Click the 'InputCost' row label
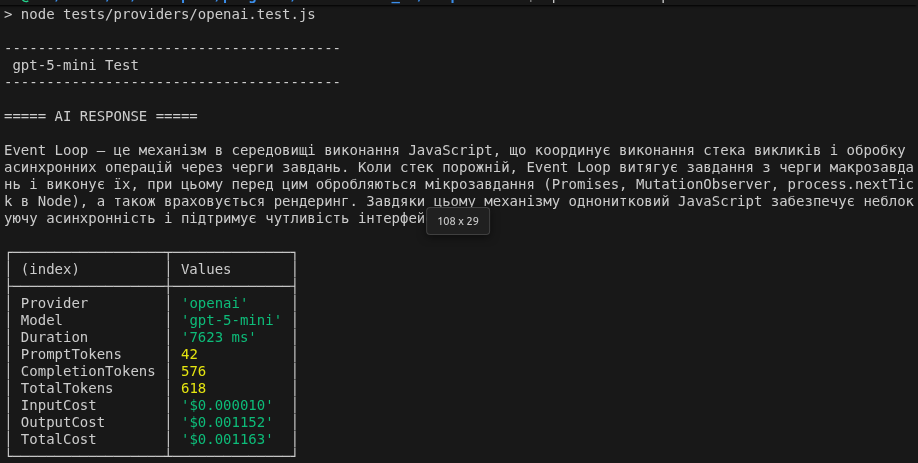 (x=59, y=405)
